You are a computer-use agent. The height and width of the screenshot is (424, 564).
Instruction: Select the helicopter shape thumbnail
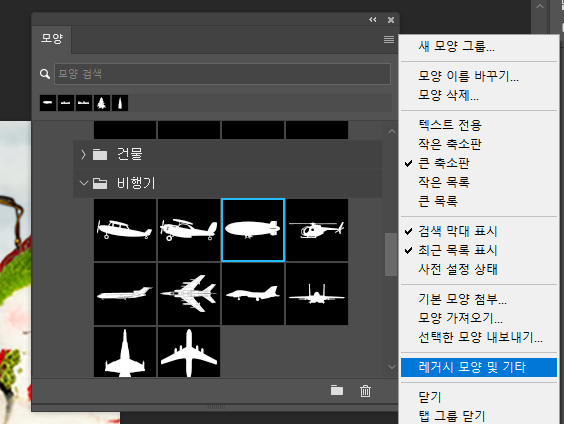(x=317, y=230)
